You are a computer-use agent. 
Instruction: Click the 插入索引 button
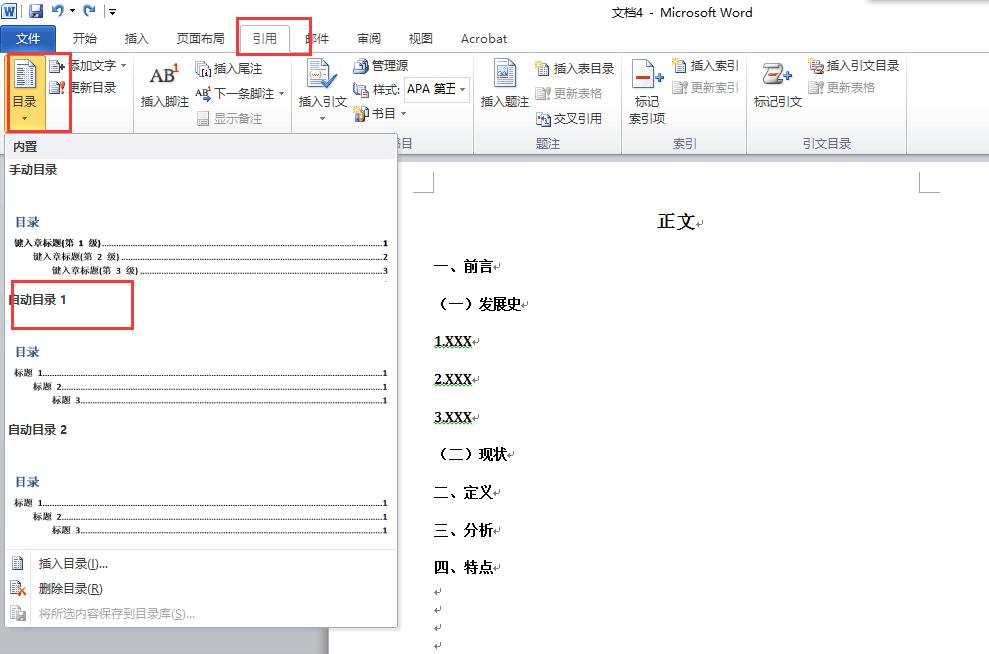point(705,66)
